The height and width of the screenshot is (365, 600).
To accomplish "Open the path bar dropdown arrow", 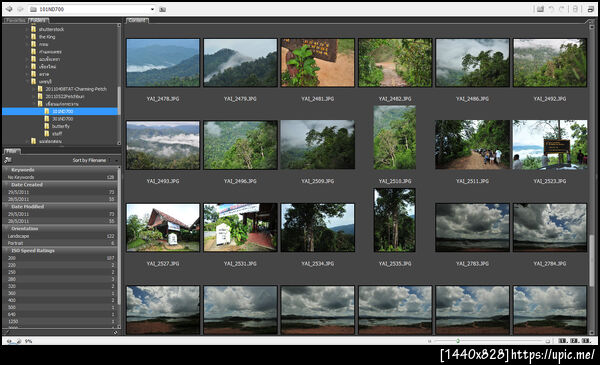I will [x=152, y=9].
